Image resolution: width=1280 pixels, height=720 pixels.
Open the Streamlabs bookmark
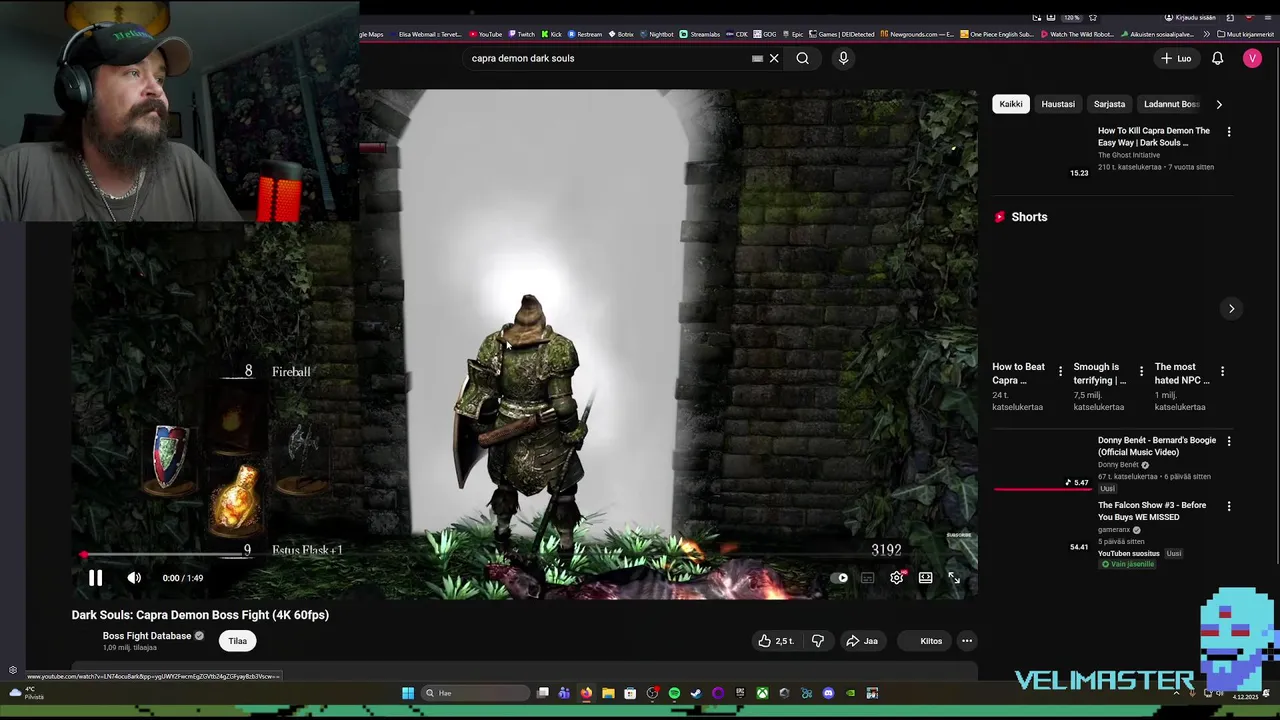(700, 34)
